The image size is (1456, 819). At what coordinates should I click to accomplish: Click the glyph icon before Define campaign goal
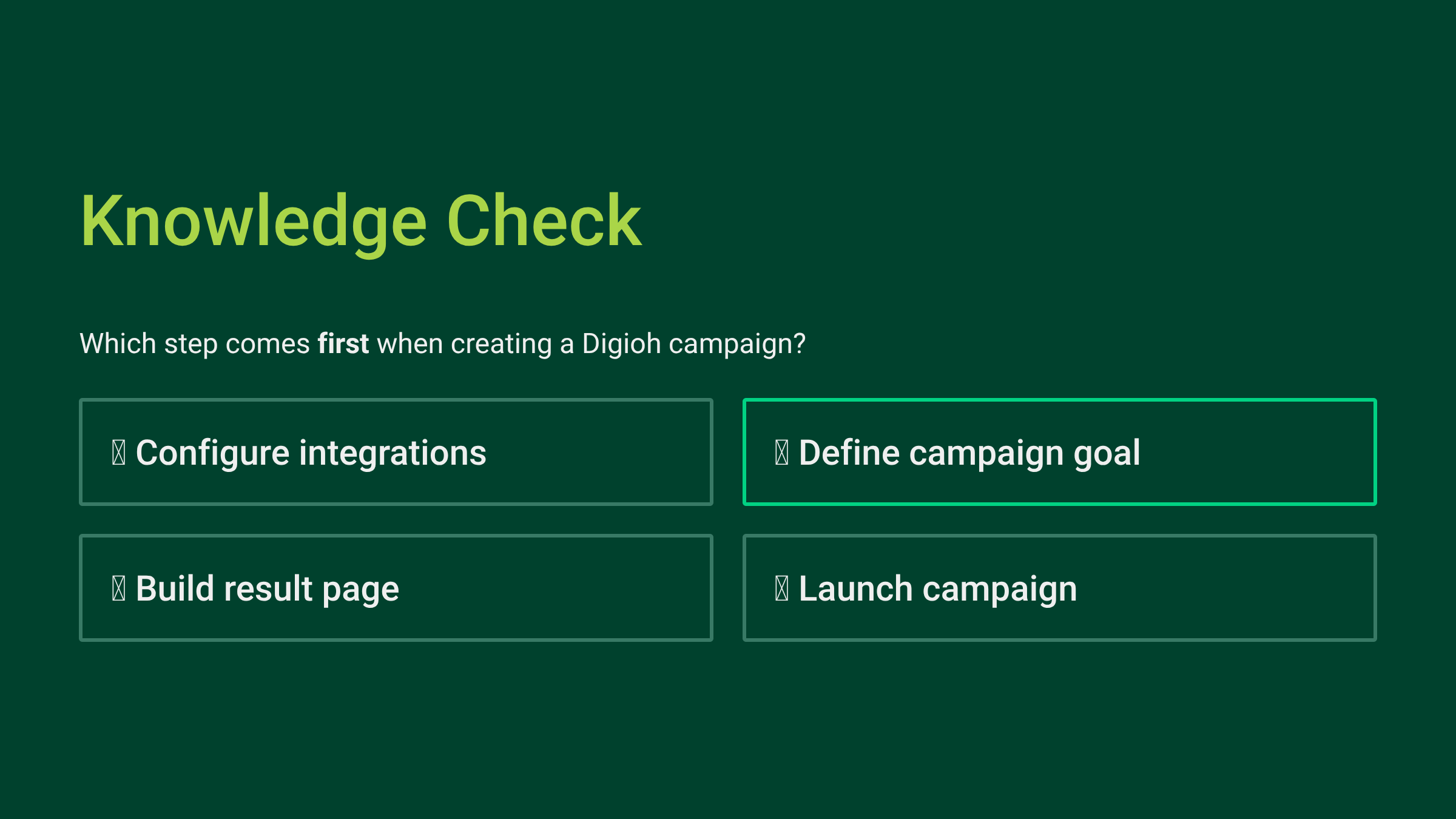pyautogui.click(x=782, y=453)
